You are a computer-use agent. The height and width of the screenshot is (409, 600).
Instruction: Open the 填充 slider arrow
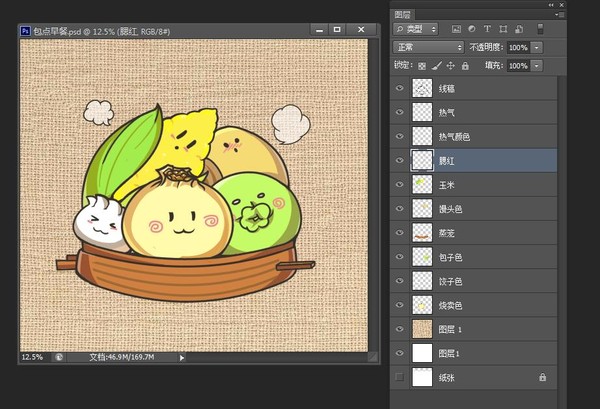tap(536, 66)
